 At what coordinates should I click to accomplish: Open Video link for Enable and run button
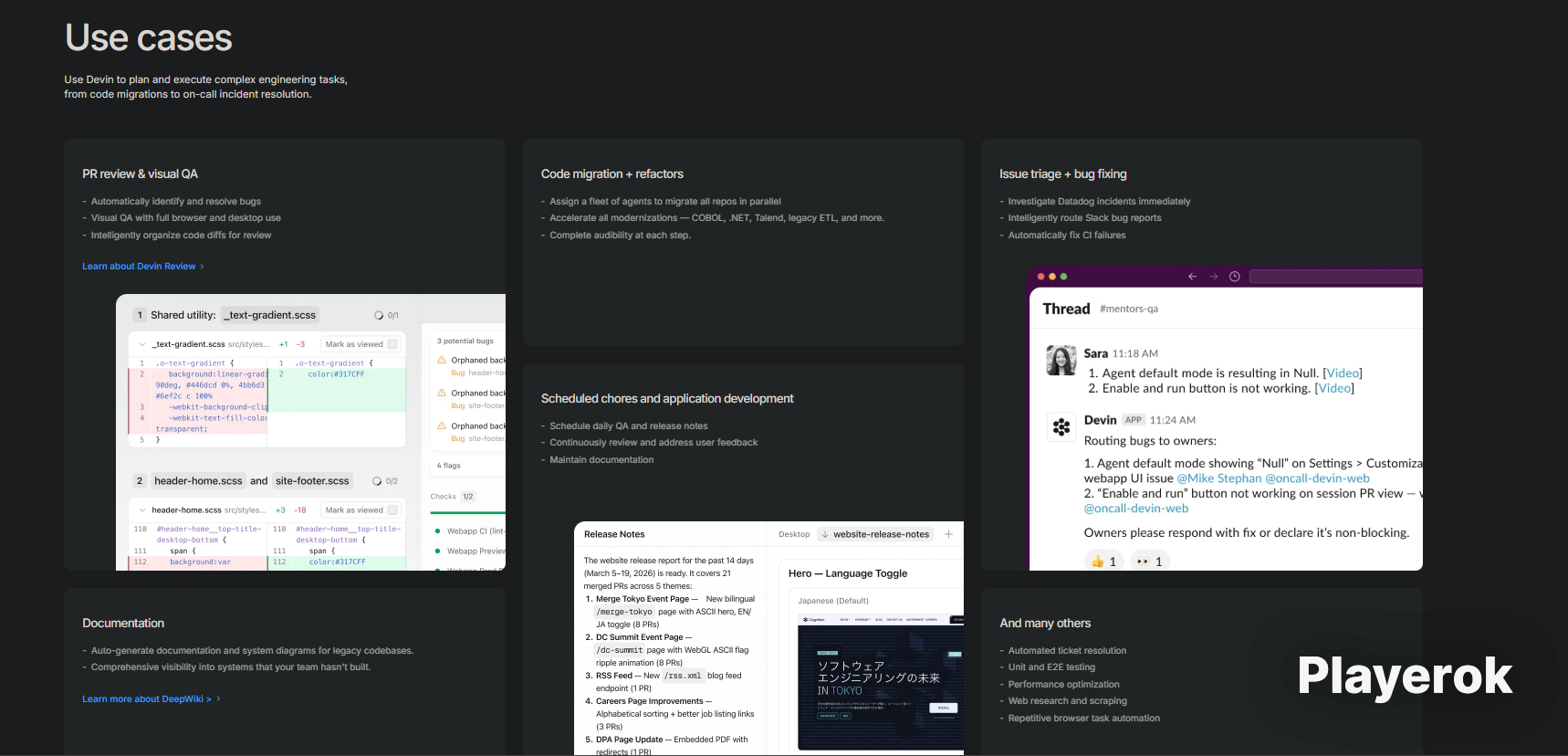click(1334, 389)
